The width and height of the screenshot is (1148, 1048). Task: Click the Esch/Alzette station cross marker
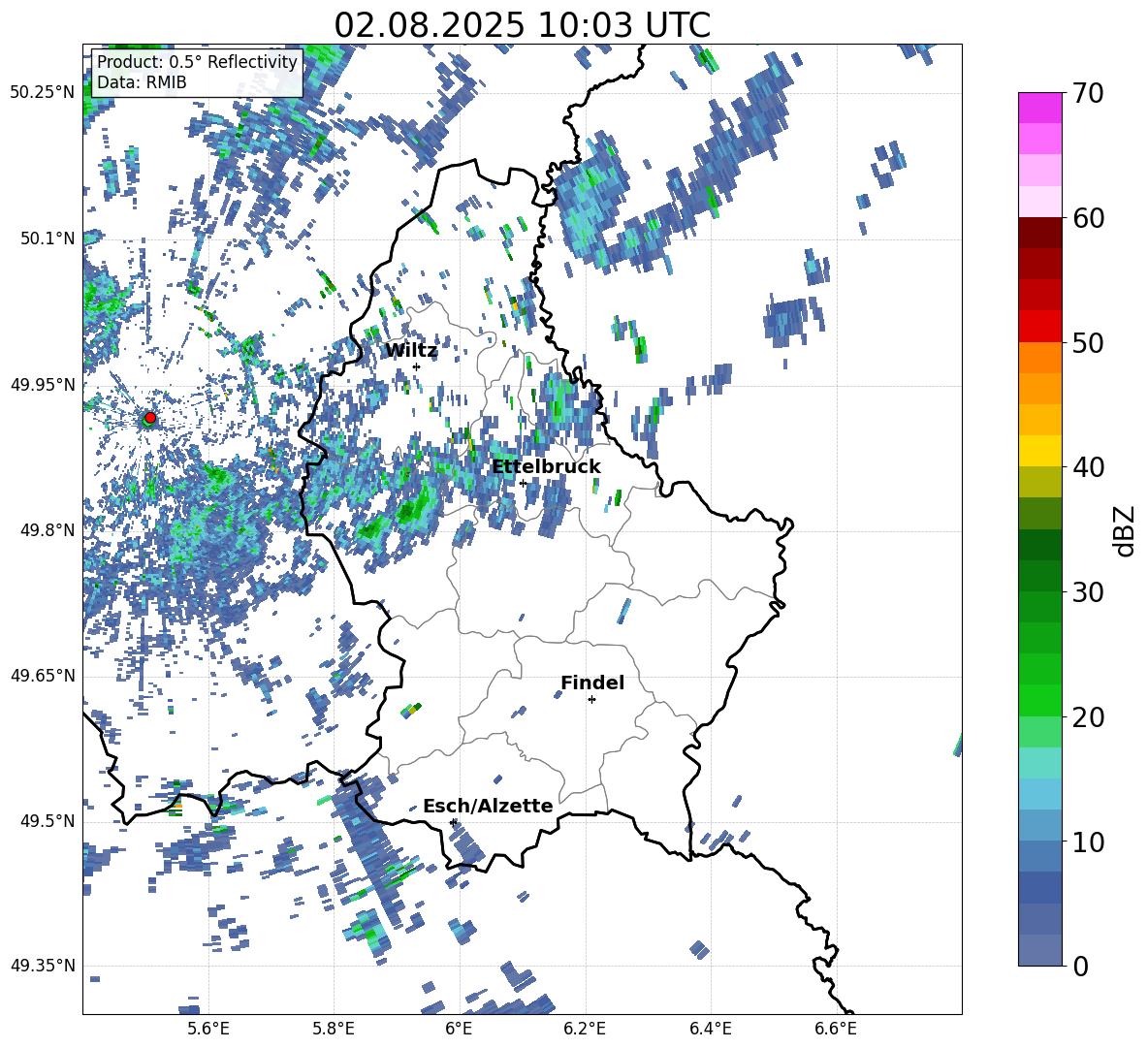[x=453, y=822]
